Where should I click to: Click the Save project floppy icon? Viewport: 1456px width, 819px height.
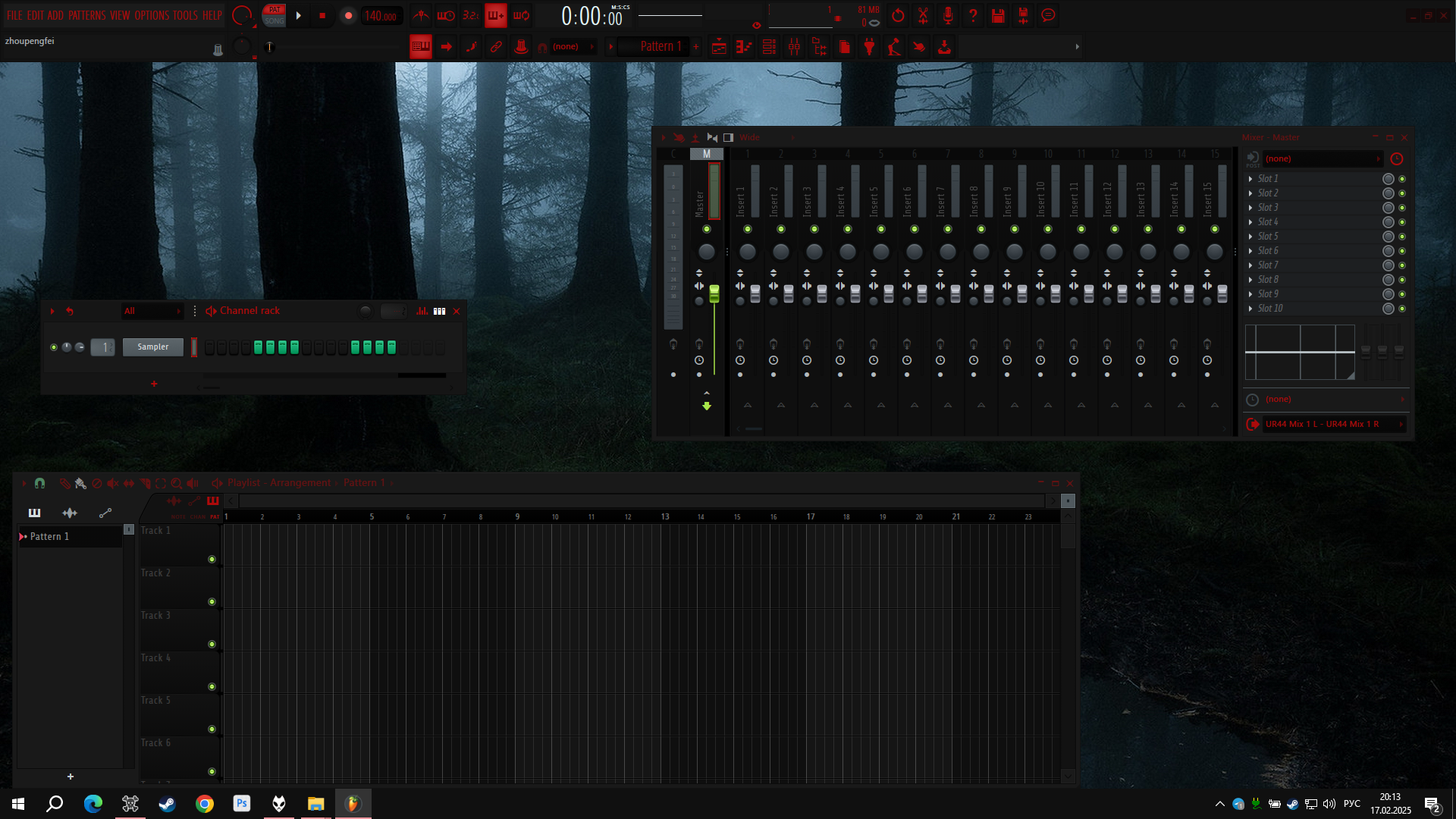point(998,15)
